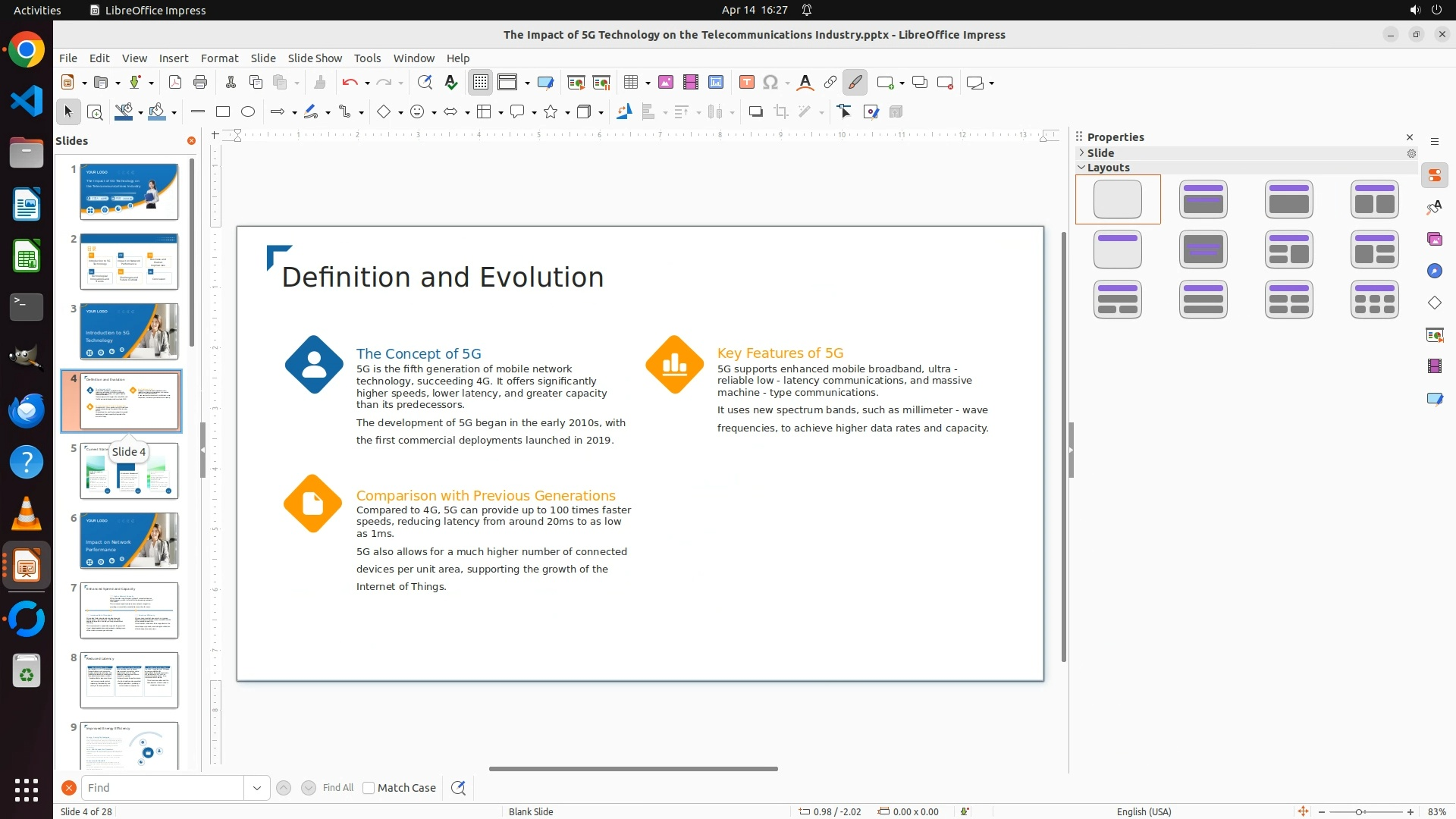Click the Insert Text Box icon
The image size is (1456, 819).
(746, 83)
